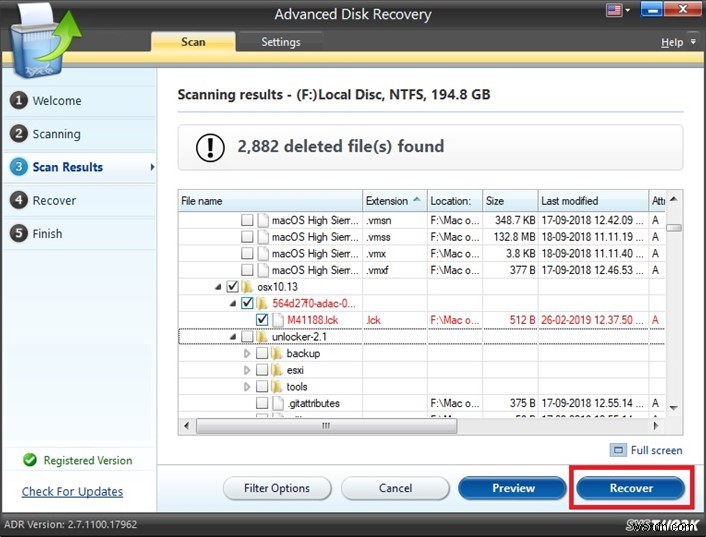Check the .gitattributes file checkbox
Viewport: 706px width, 537px height.
click(x=262, y=403)
